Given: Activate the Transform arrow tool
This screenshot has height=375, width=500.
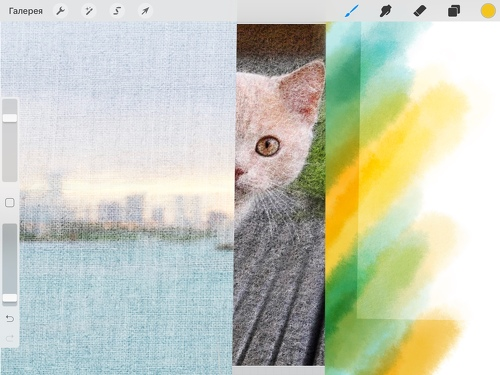Looking at the screenshot, I should (x=145, y=11).
